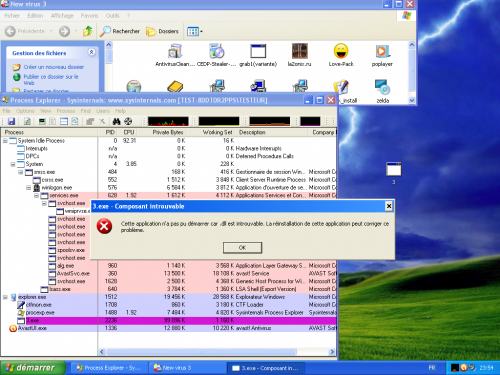Click scroll-right arrow of Process Explorer scrollbar
The height and width of the screenshot is (375, 500).
click(x=332, y=352)
